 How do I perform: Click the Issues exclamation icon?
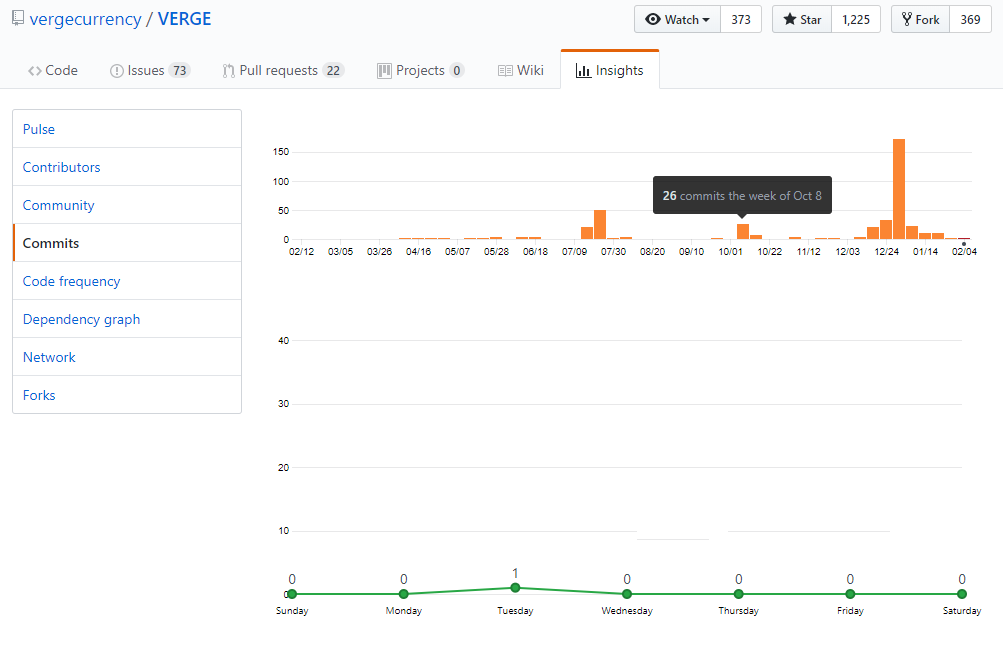click(x=116, y=71)
